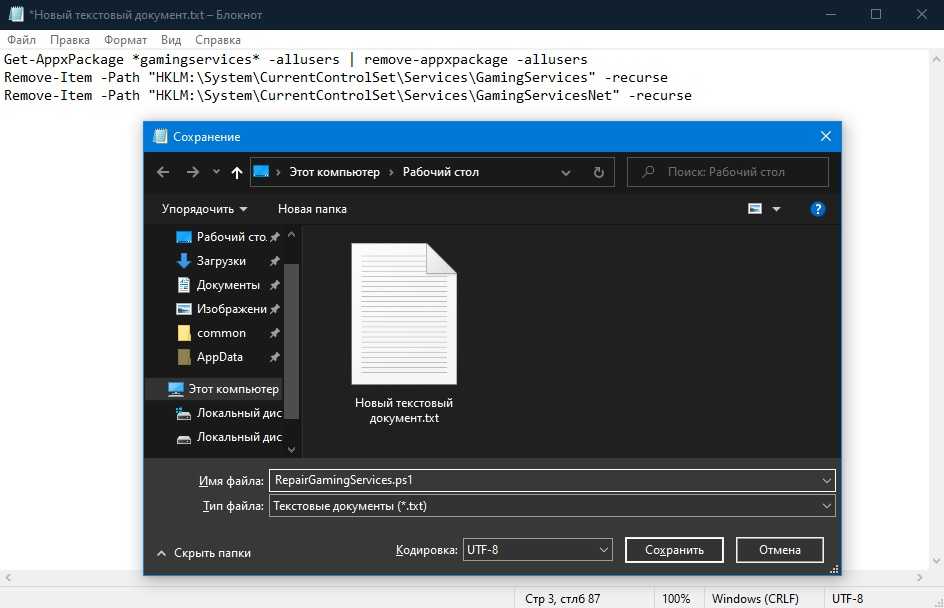The image size is (944, 608).
Task: Open the Формат menu in Notepad
Action: coord(125,40)
